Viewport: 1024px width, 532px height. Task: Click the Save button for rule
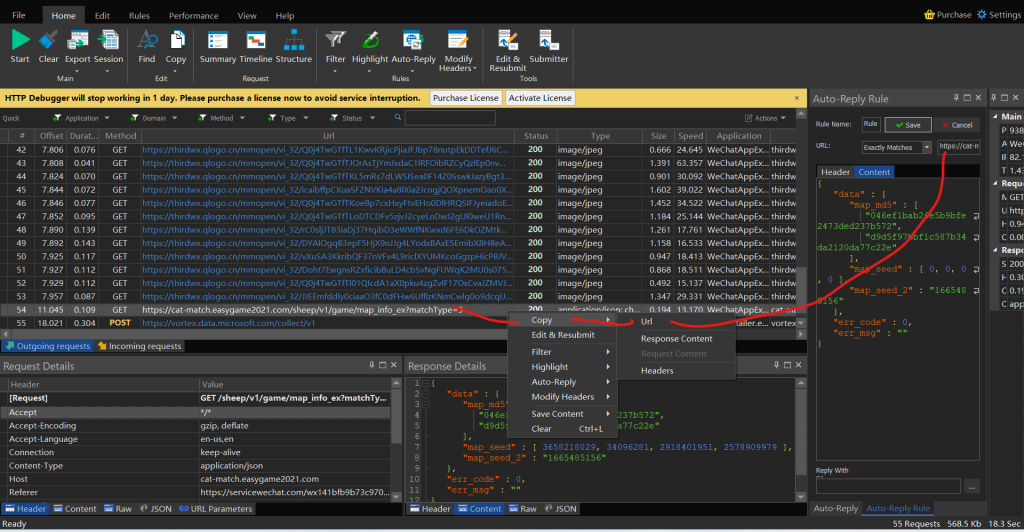907,125
